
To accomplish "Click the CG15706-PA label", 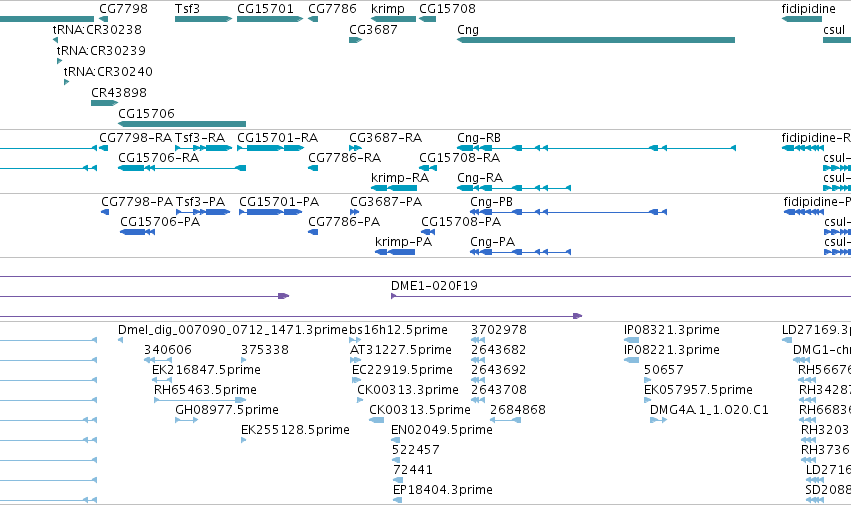I will (x=160, y=222).
